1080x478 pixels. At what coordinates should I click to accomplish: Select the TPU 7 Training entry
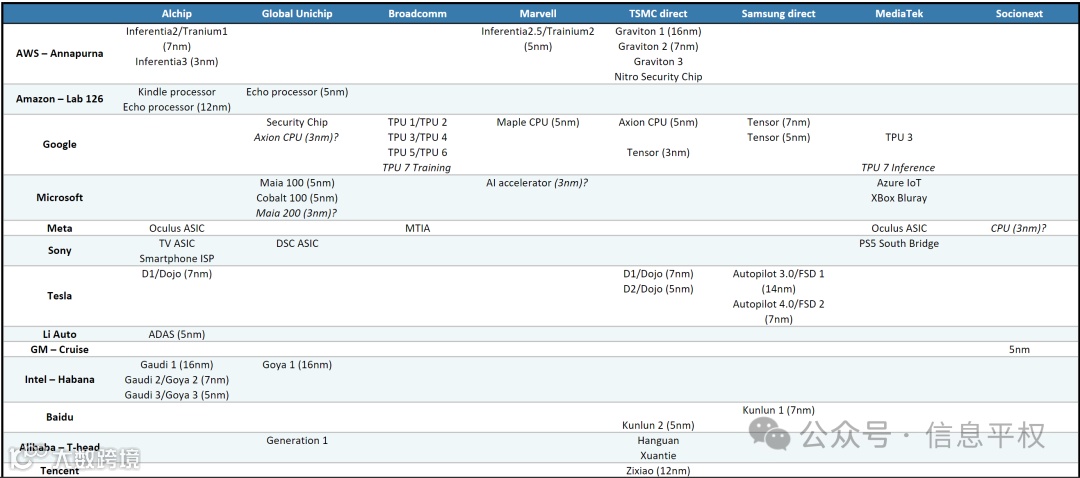(417, 167)
